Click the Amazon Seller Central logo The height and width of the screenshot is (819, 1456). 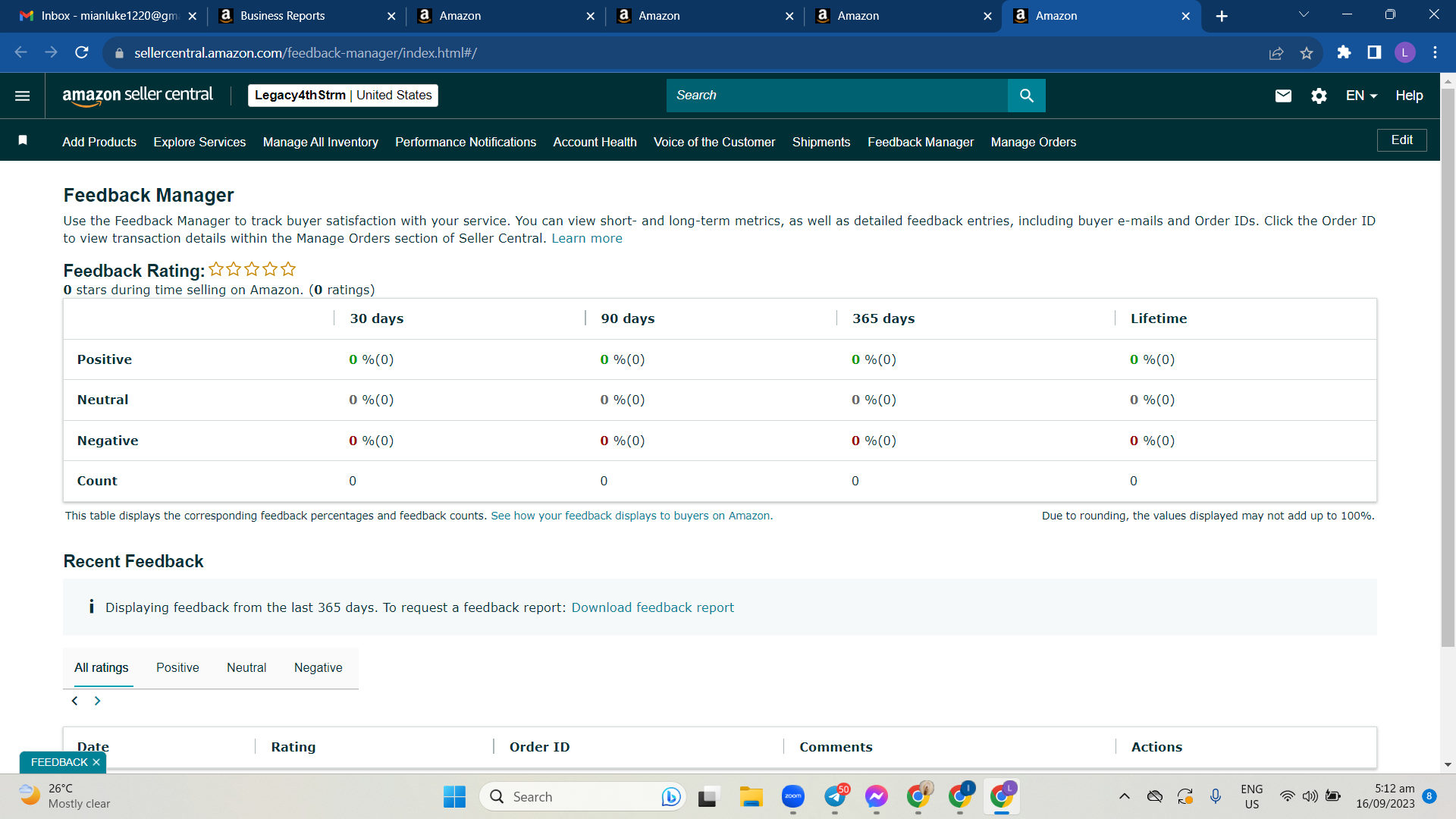point(138,96)
